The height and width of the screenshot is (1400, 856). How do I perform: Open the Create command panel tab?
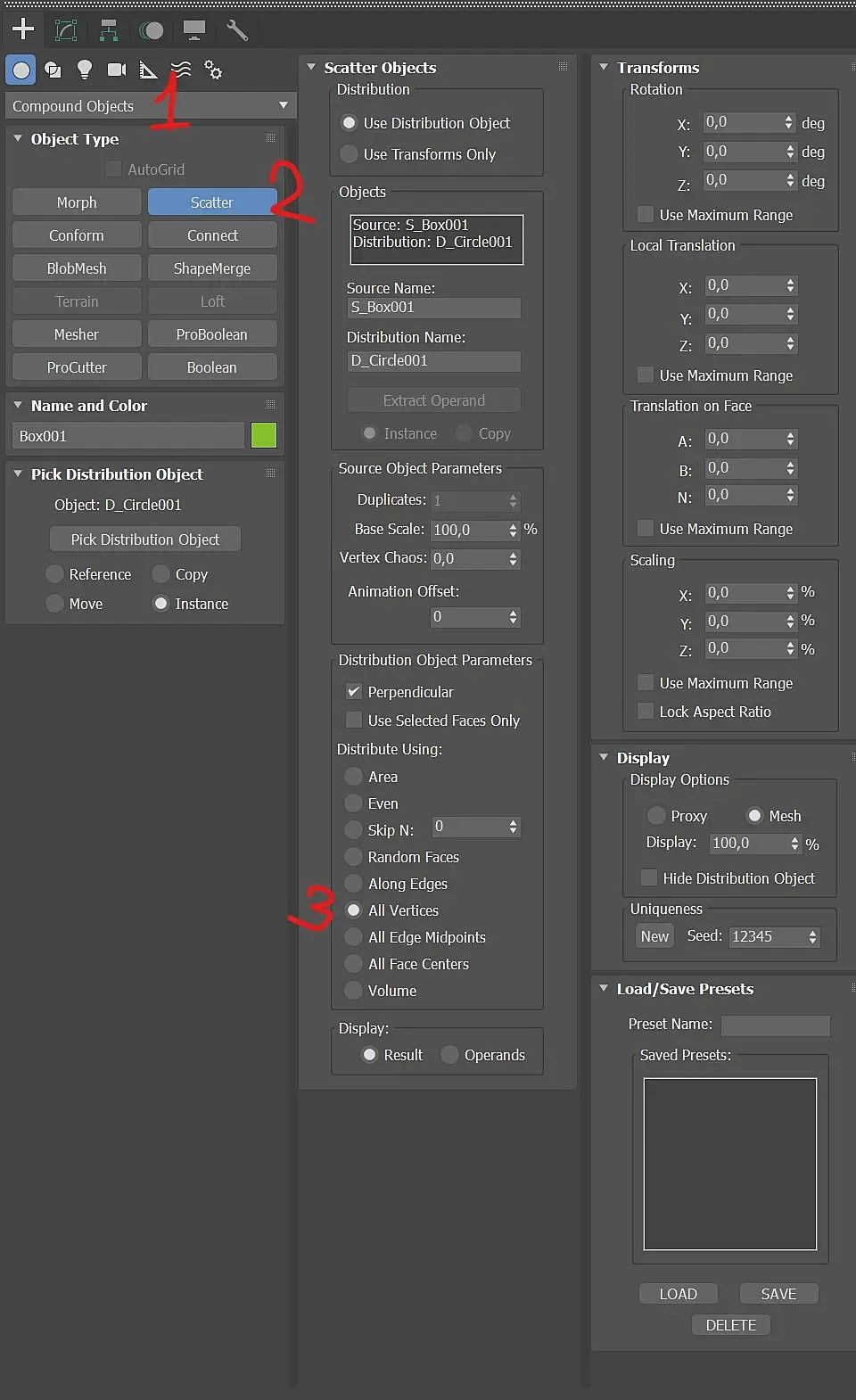pos(23,29)
